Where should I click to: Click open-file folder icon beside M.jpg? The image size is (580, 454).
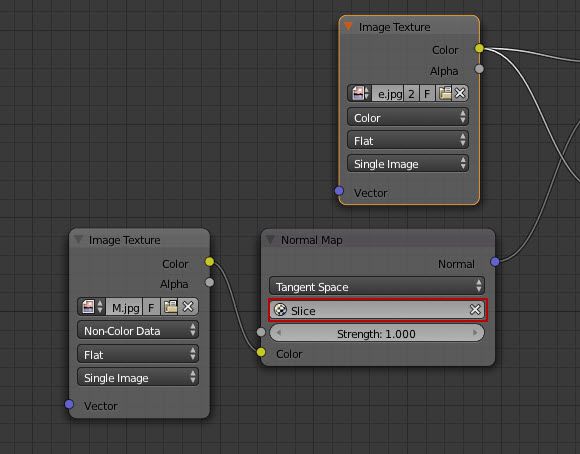click(x=170, y=307)
